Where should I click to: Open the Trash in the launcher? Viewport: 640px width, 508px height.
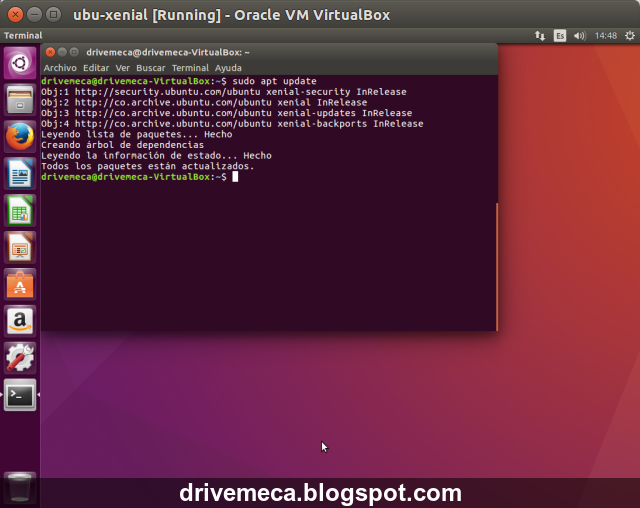(x=20, y=487)
